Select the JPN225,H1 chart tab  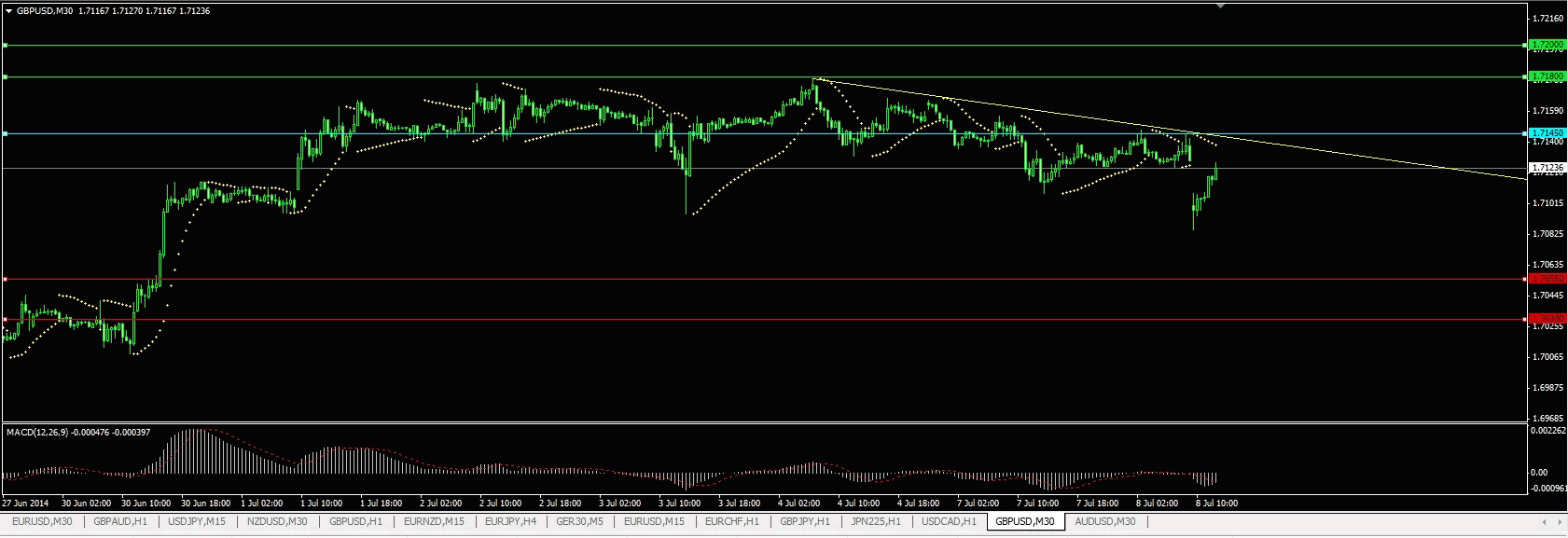coord(876,521)
